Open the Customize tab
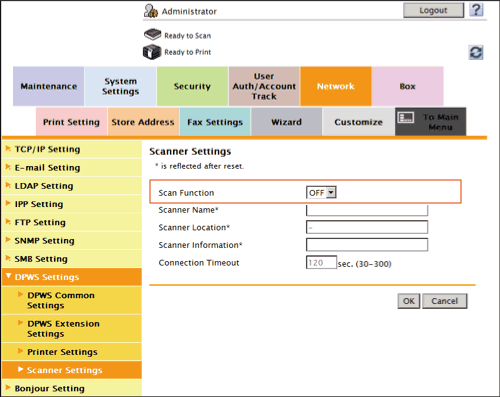The height and width of the screenshot is (397, 500). point(358,122)
